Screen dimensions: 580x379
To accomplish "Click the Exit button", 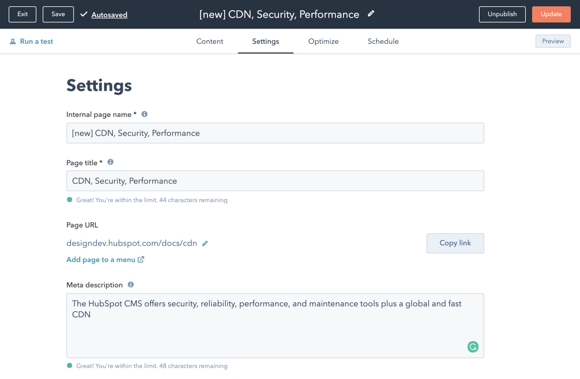I will point(23,14).
